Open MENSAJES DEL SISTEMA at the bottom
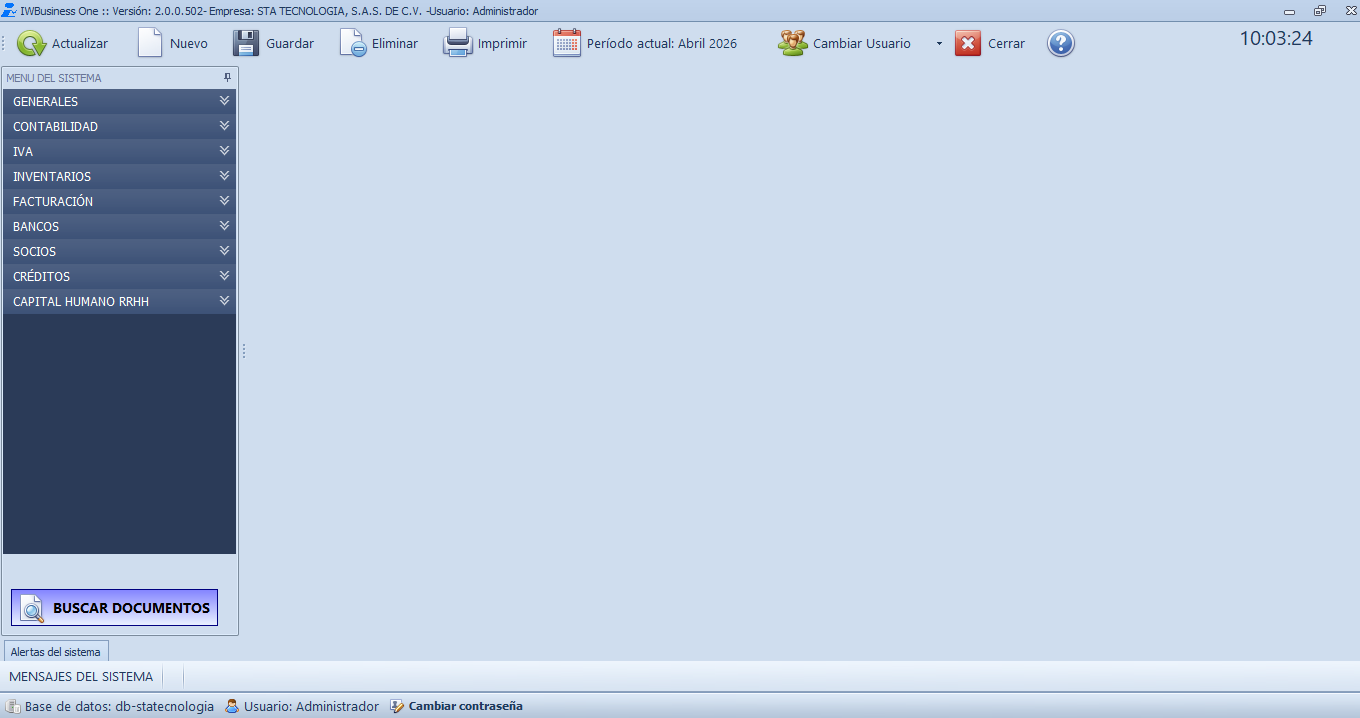Viewport: 1360px width, 718px height. click(80, 676)
